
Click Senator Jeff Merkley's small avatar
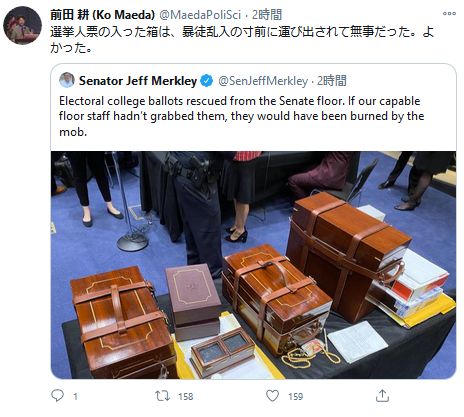tap(67, 80)
